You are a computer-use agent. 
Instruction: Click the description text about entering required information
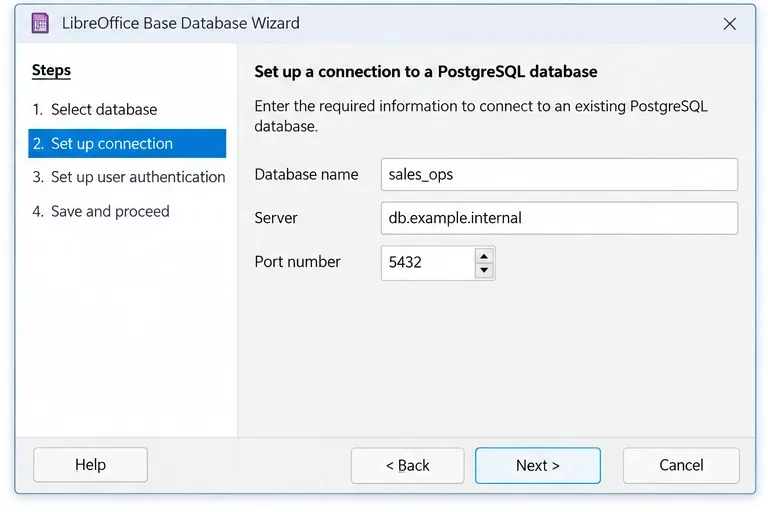coord(481,116)
